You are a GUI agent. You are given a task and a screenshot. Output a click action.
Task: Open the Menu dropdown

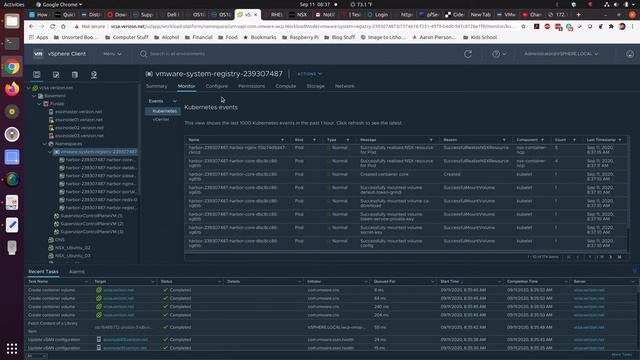click(x=112, y=54)
